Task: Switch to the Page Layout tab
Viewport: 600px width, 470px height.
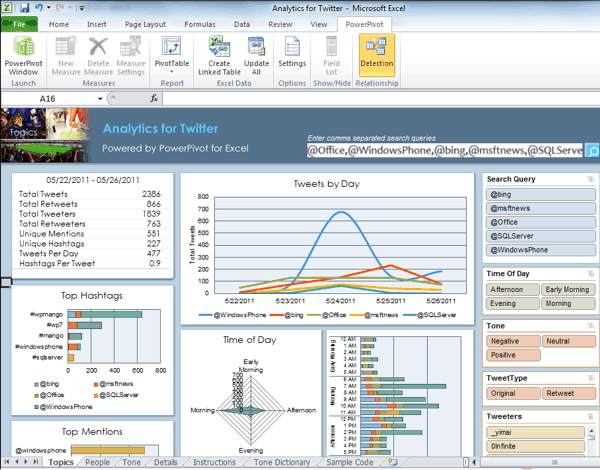Action: click(145, 24)
